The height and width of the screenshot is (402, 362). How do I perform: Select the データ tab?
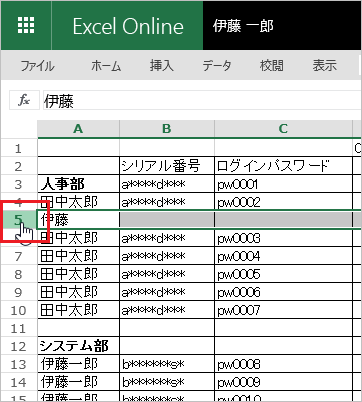tap(217, 66)
